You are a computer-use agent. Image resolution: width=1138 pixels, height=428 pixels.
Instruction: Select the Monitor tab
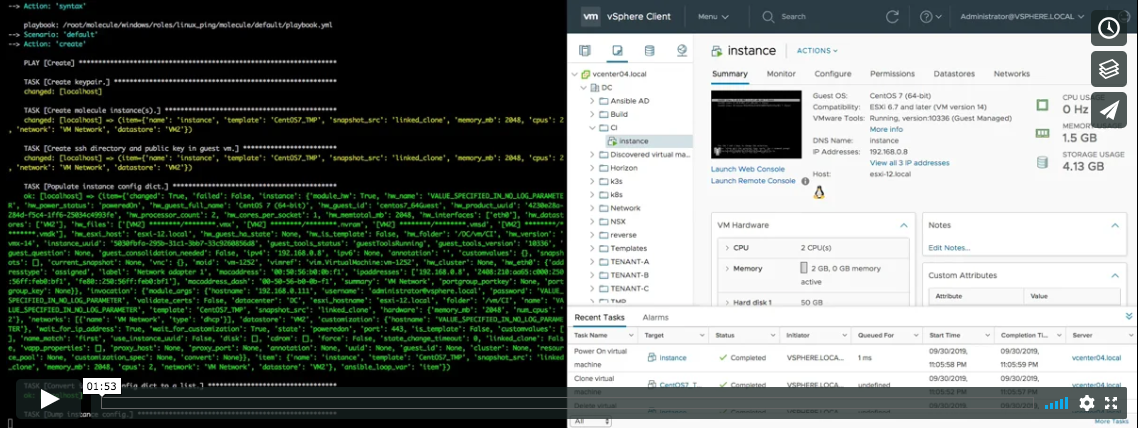click(x=781, y=74)
